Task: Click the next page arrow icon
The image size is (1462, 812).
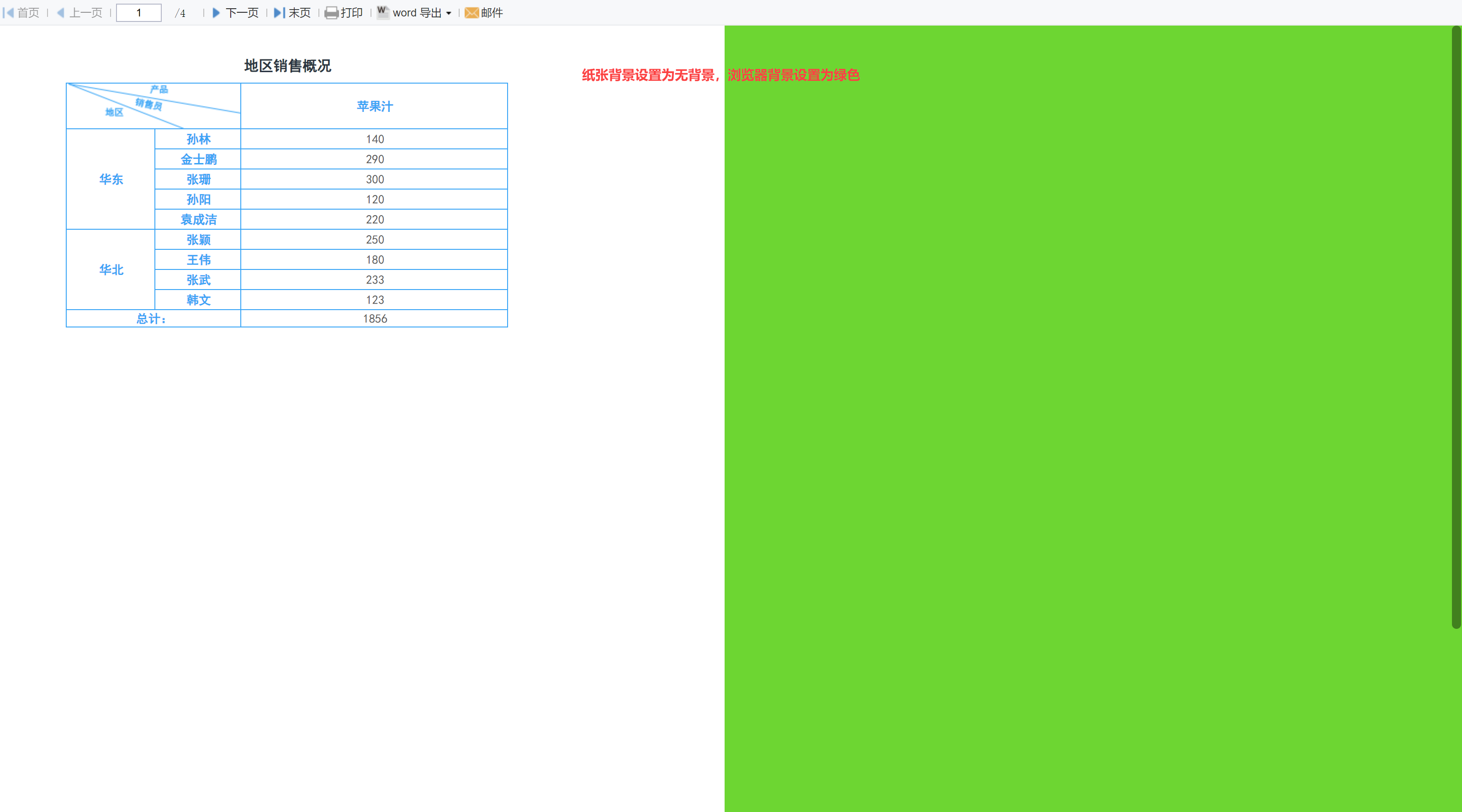Action: click(216, 12)
